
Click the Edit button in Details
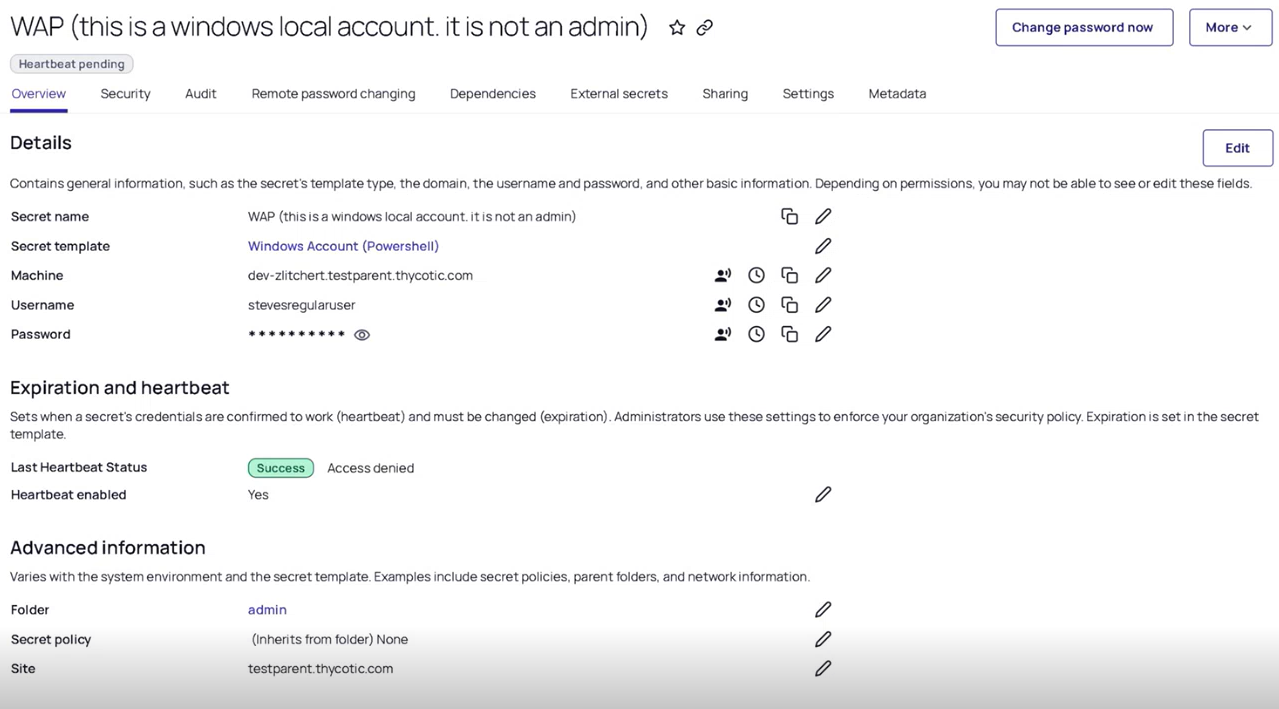click(1237, 148)
